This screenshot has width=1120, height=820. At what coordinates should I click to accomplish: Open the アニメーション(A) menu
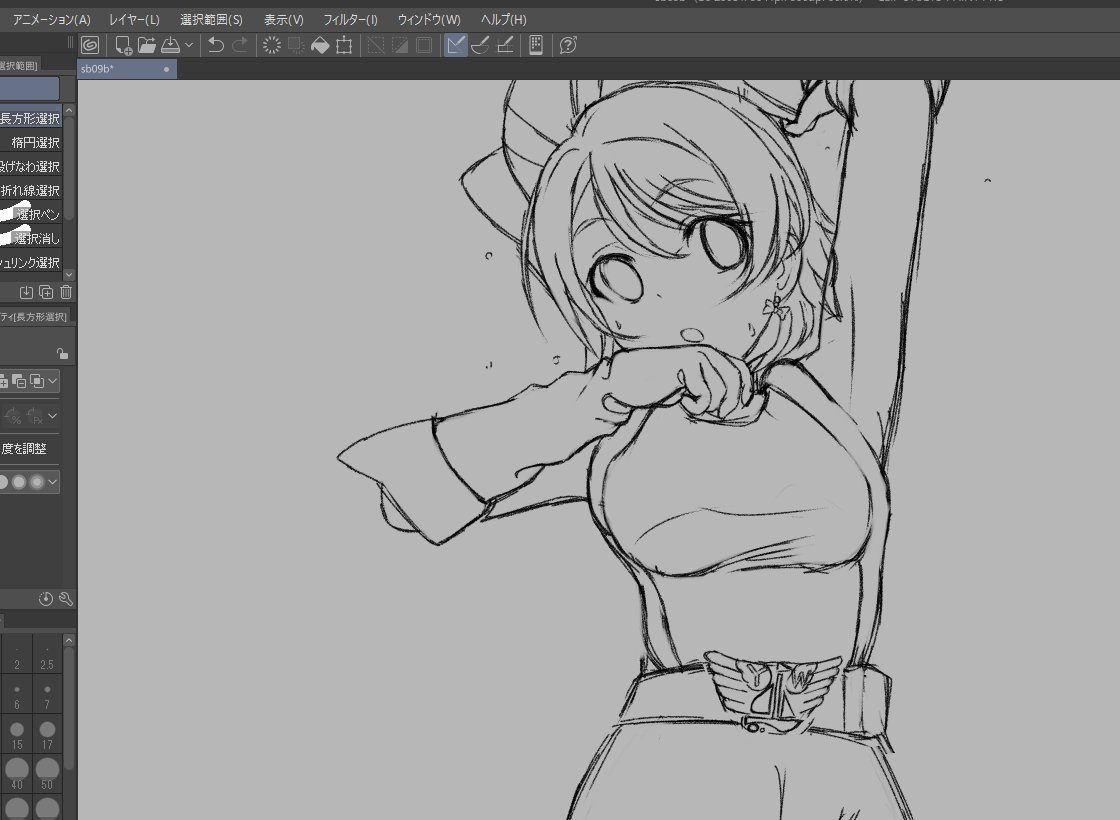pos(51,19)
